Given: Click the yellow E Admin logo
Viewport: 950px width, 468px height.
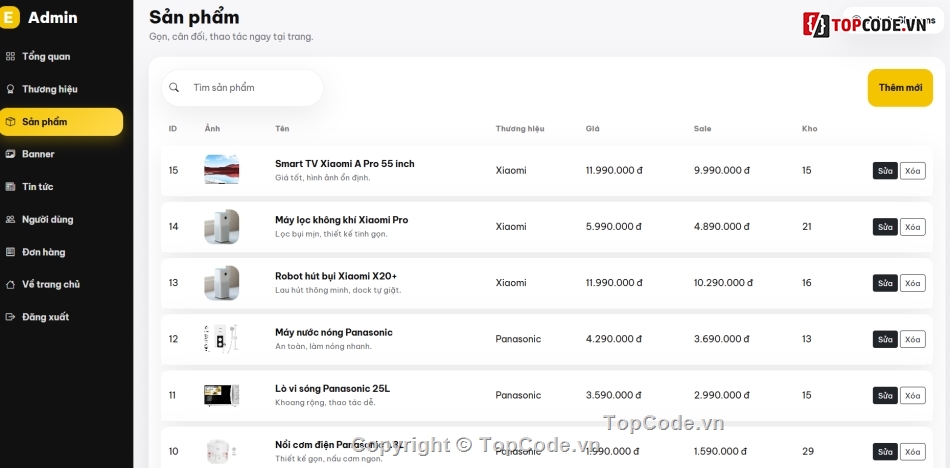Looking at the screenshot, I should [x=9, y=18].
